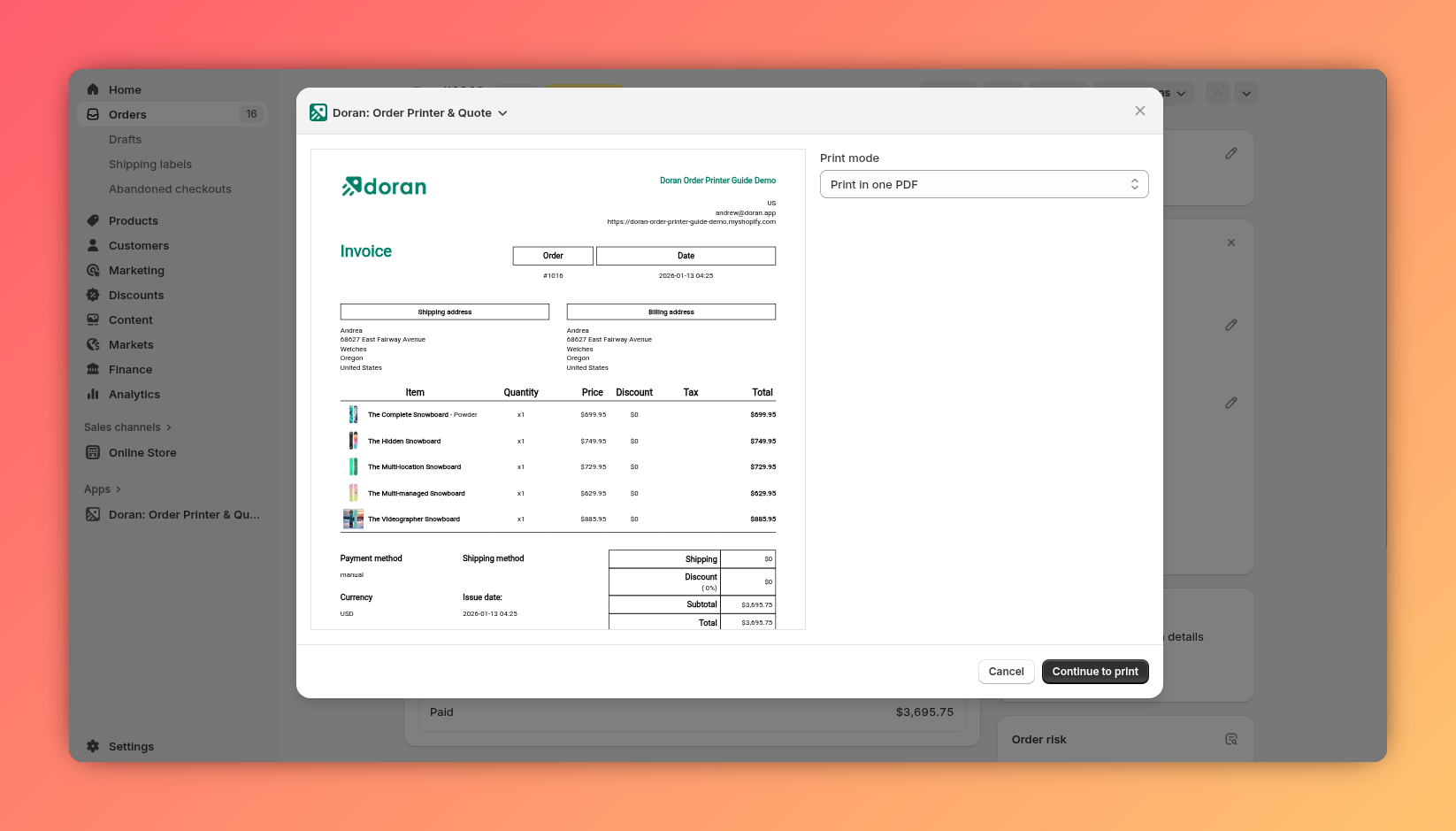Click the Home house icon in sidebar
Image resolution: width=1456 pixels, height=831 pixels.
pos(93,89)
